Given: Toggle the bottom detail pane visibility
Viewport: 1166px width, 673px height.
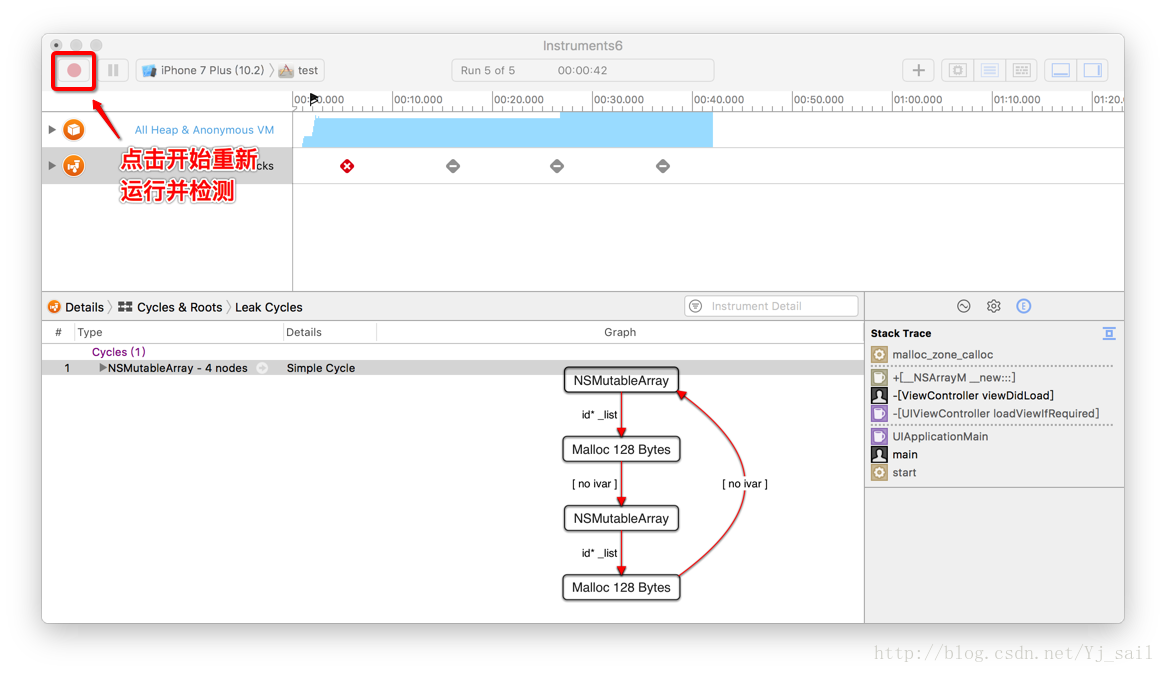Looking at the screenshot, I should tap(1061, 70).
